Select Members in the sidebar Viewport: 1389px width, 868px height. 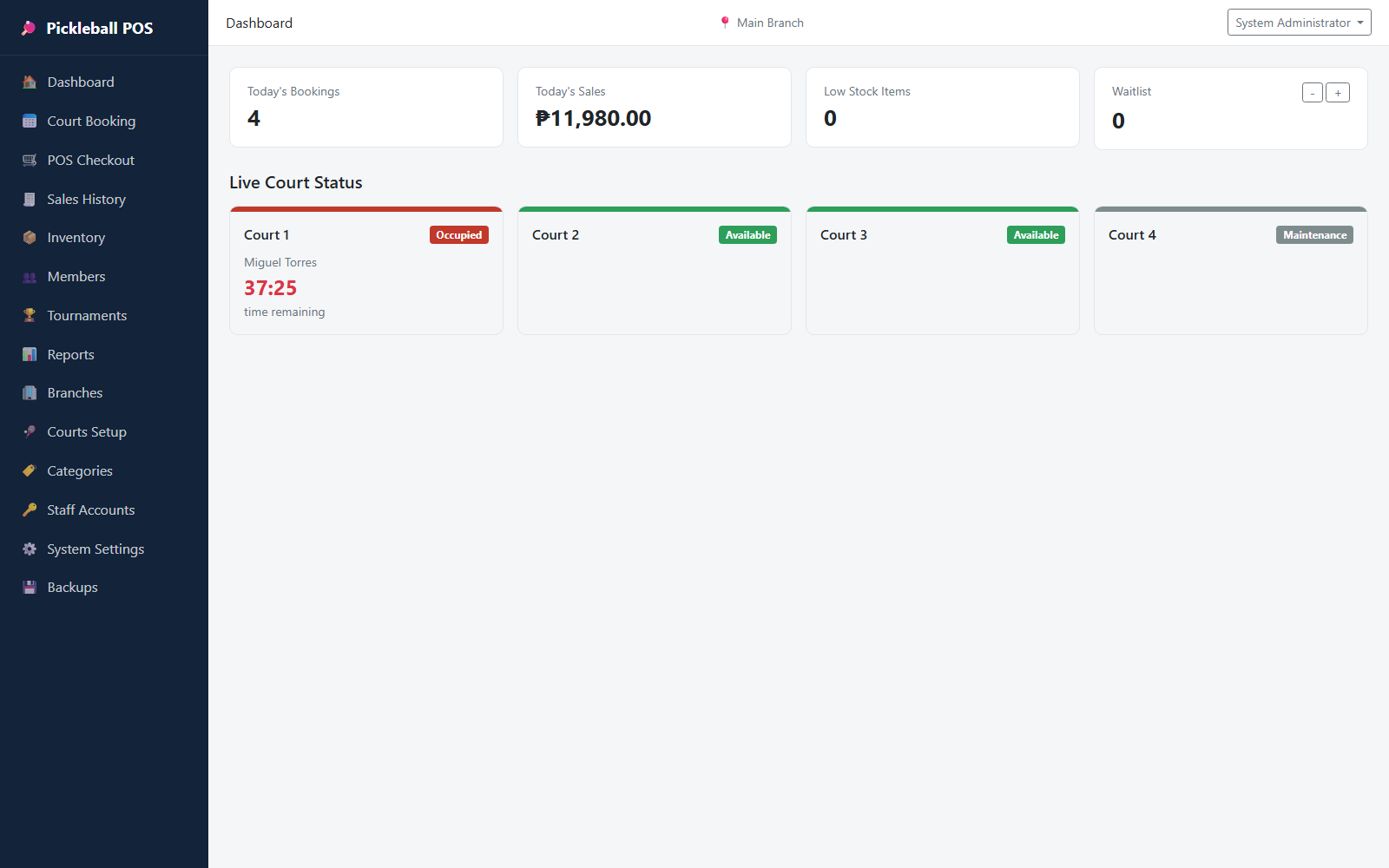[x=104, y=276]
